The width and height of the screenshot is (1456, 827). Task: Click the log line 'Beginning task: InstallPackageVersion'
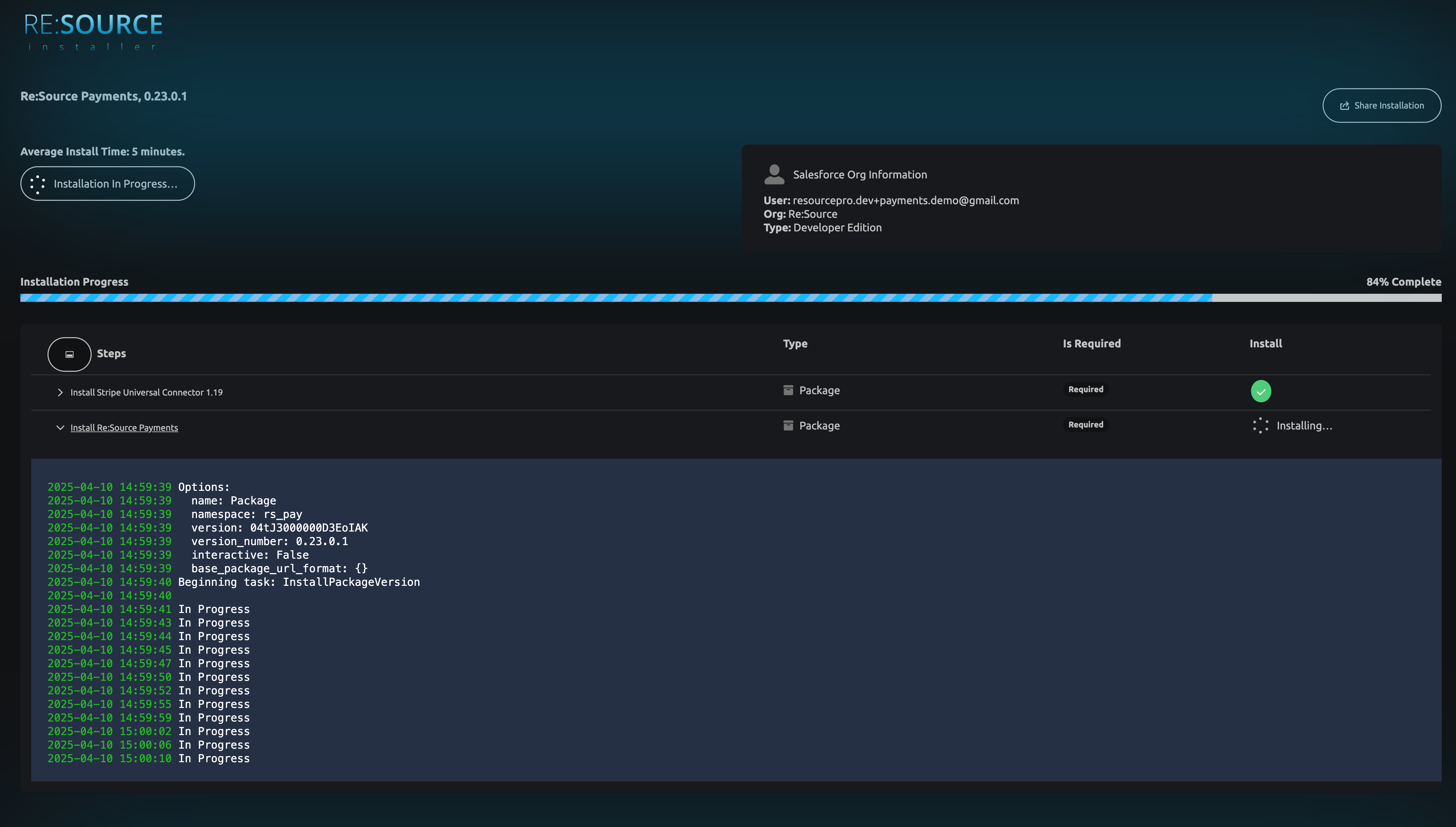[x=234, y=582]
